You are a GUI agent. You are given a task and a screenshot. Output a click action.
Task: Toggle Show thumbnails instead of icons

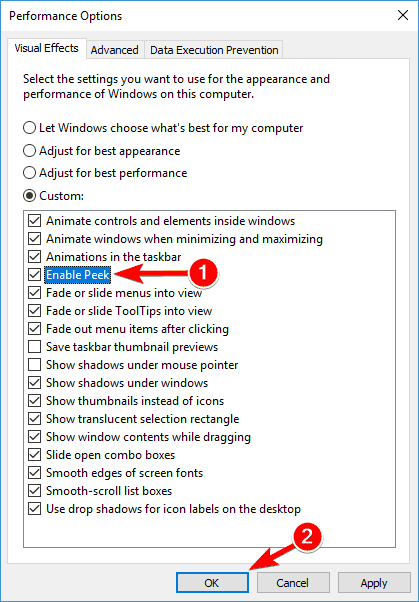tap(35, 401)
